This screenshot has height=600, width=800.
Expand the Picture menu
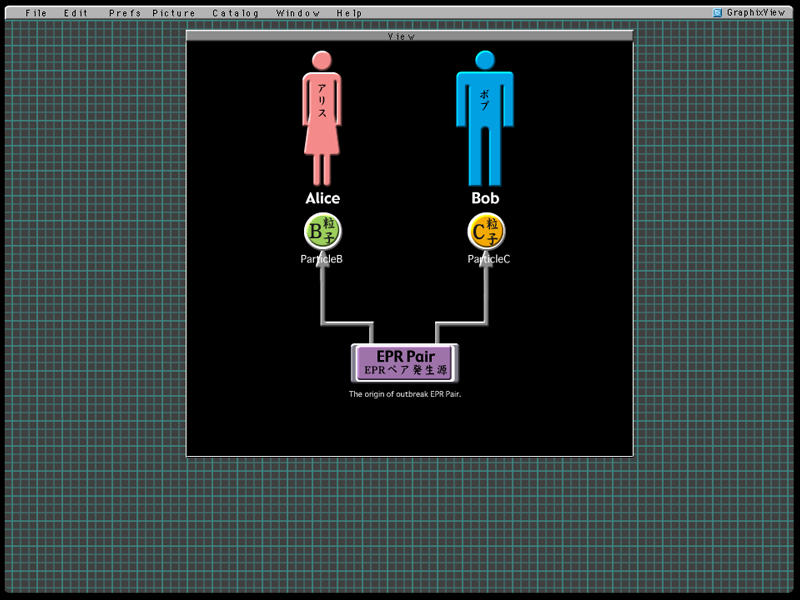coord(174,13)
